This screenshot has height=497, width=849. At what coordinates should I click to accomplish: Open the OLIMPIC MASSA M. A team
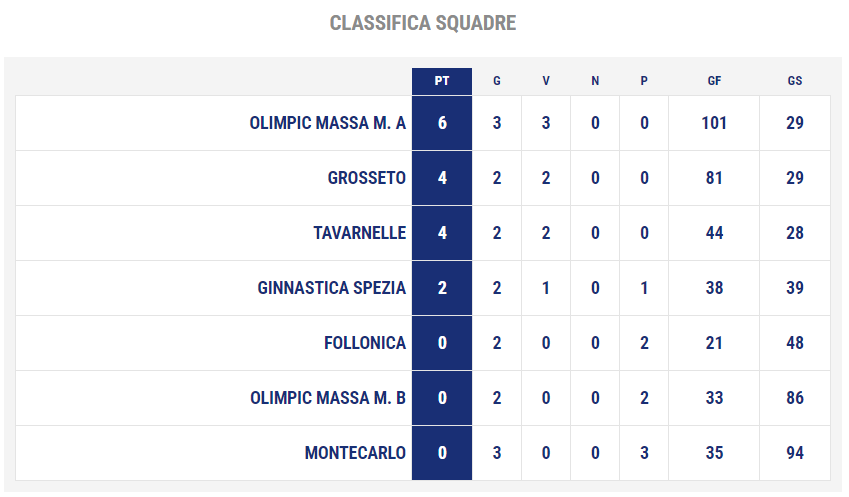point(328,123)
